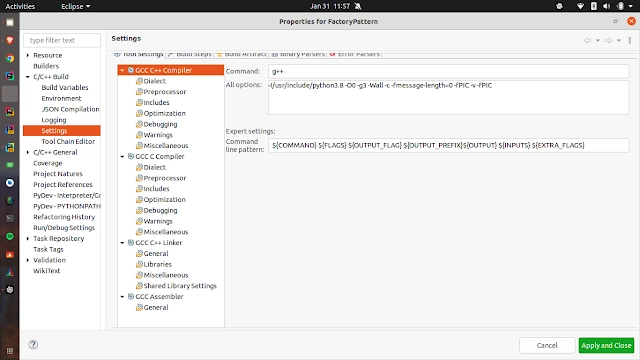
Task: Open Dialect under GCC C++ Compiler
Action: (151, 81)
